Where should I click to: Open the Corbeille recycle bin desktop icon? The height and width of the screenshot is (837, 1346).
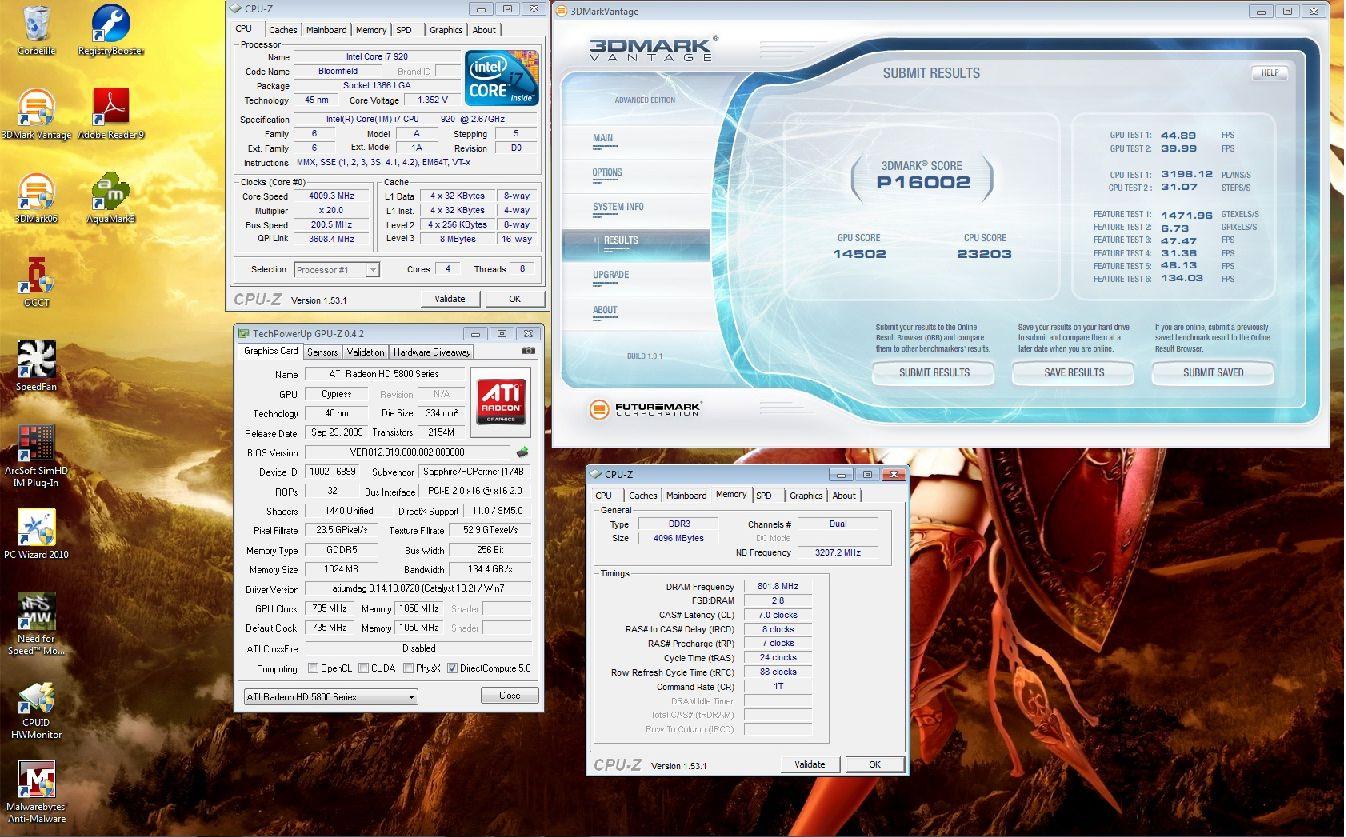pyautogui.click(x=36, y=30)
